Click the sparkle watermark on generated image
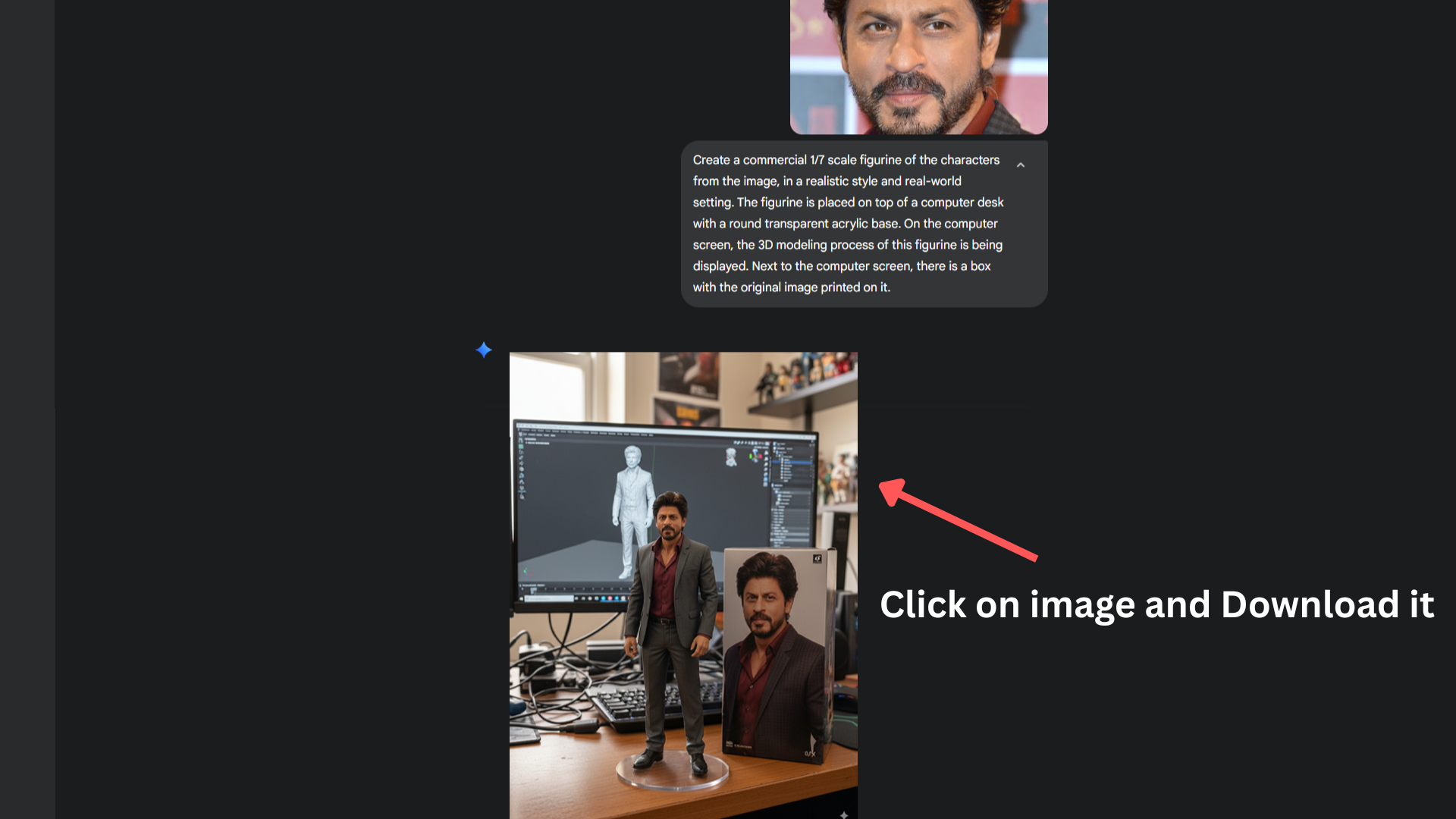The width and height of the screenshot is (1456, 819). pyautogui.click(x=843, y=814)
